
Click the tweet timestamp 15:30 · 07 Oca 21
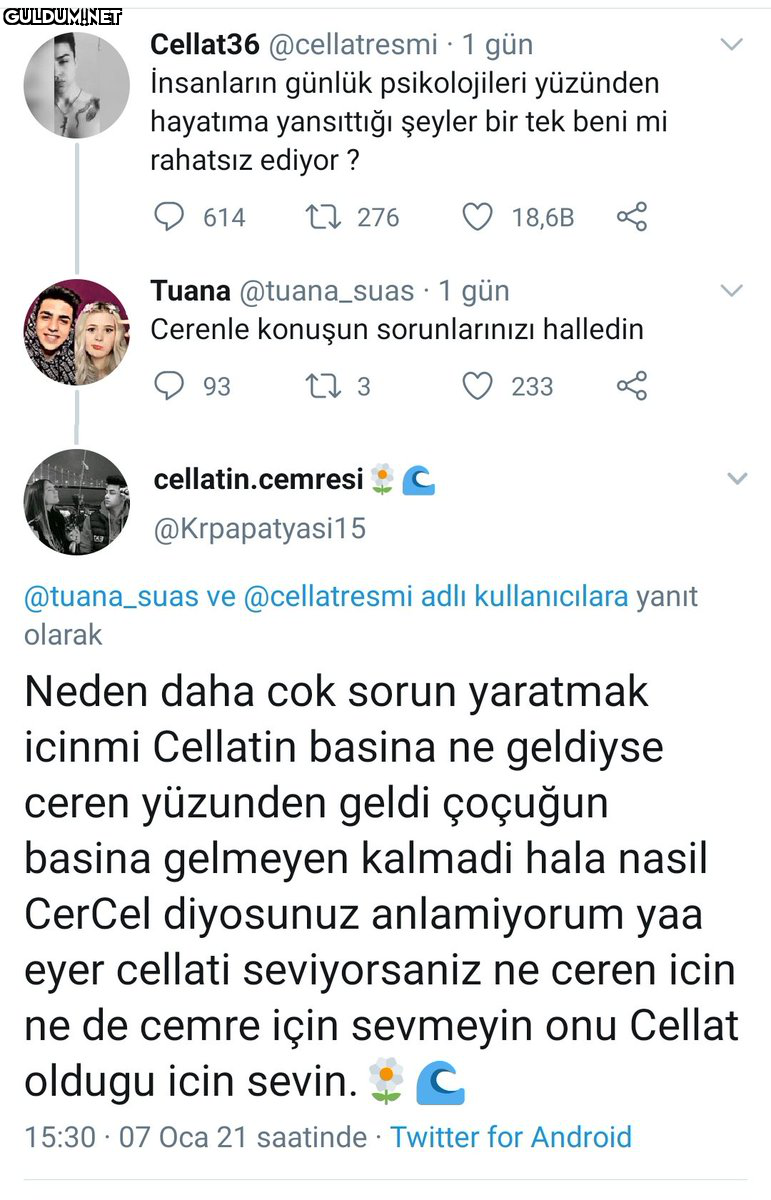[x=195, y=1137]
